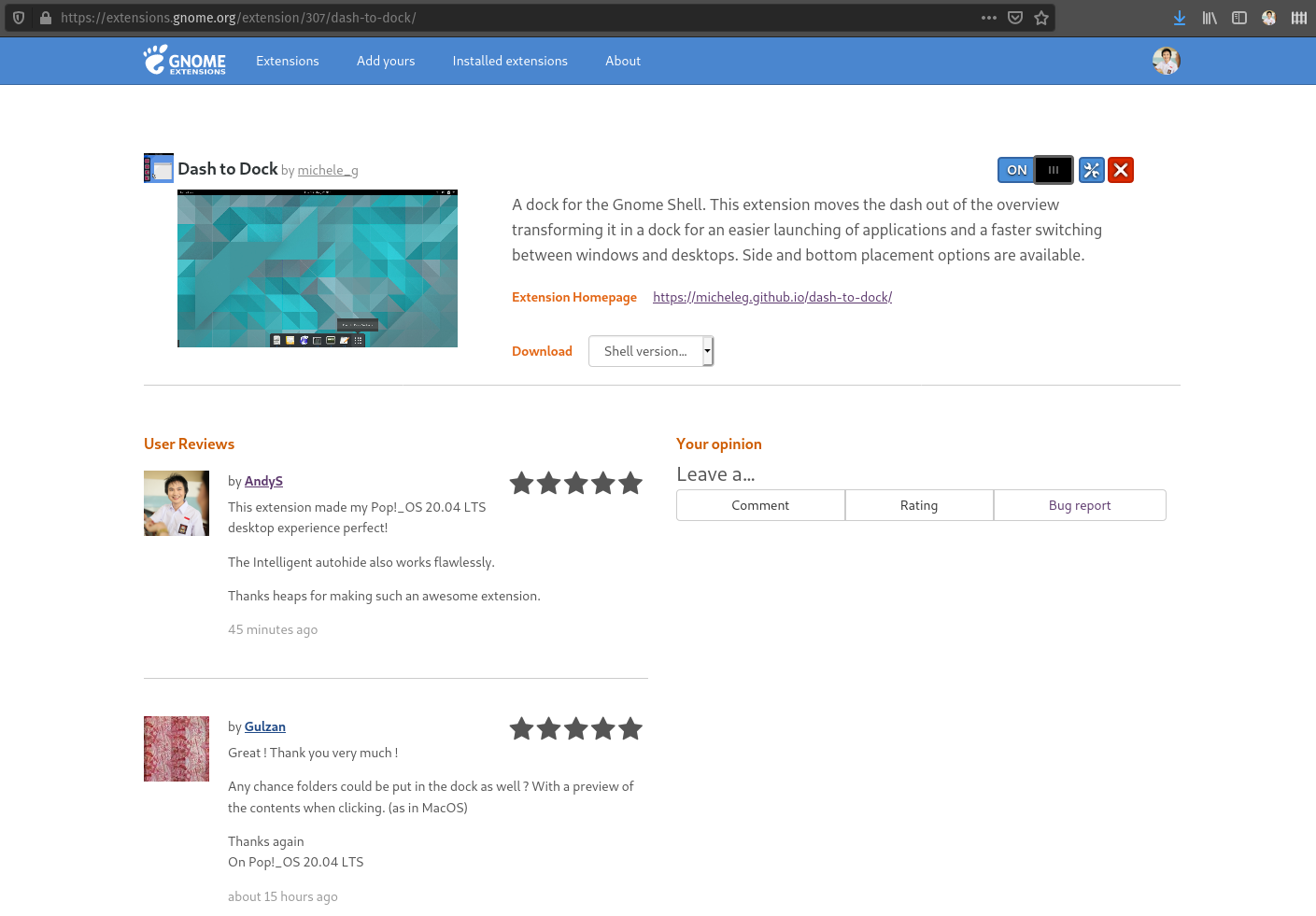Viewport: 1316px width, 916px height.
Task: Select the Rating tab
Action: click(x=919, y=505)
